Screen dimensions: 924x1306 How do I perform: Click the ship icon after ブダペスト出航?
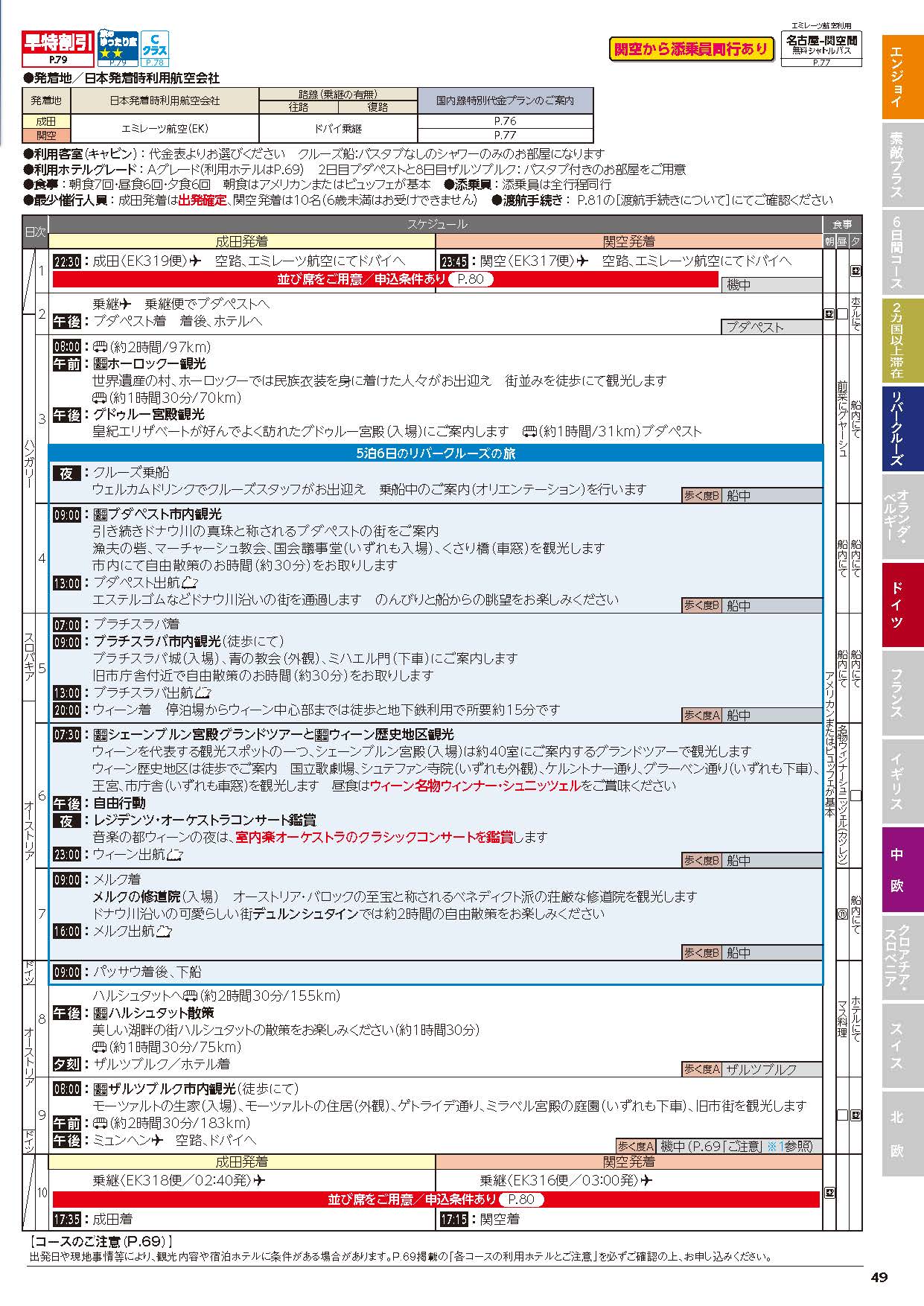click(x=190, y=582)
